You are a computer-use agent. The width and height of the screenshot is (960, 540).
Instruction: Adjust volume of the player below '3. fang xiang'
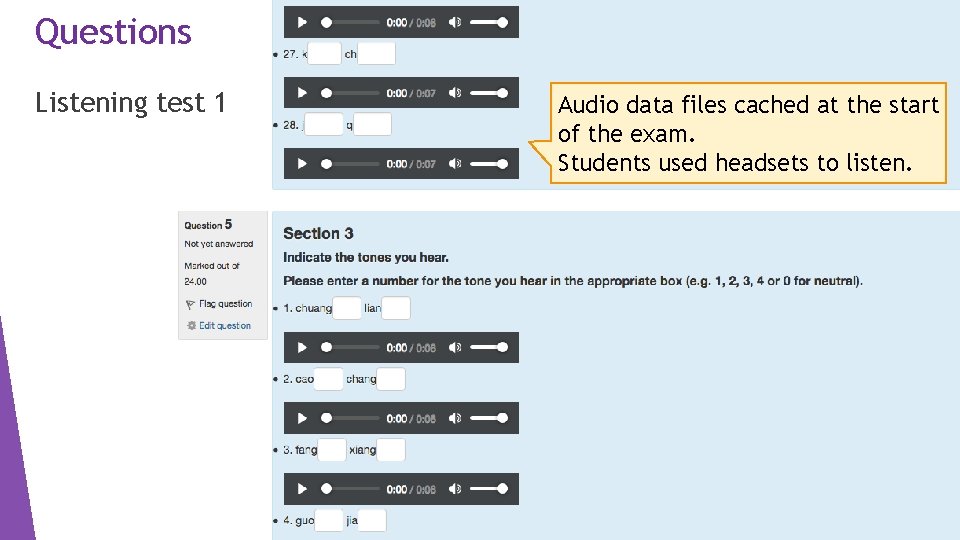[489, 489]
